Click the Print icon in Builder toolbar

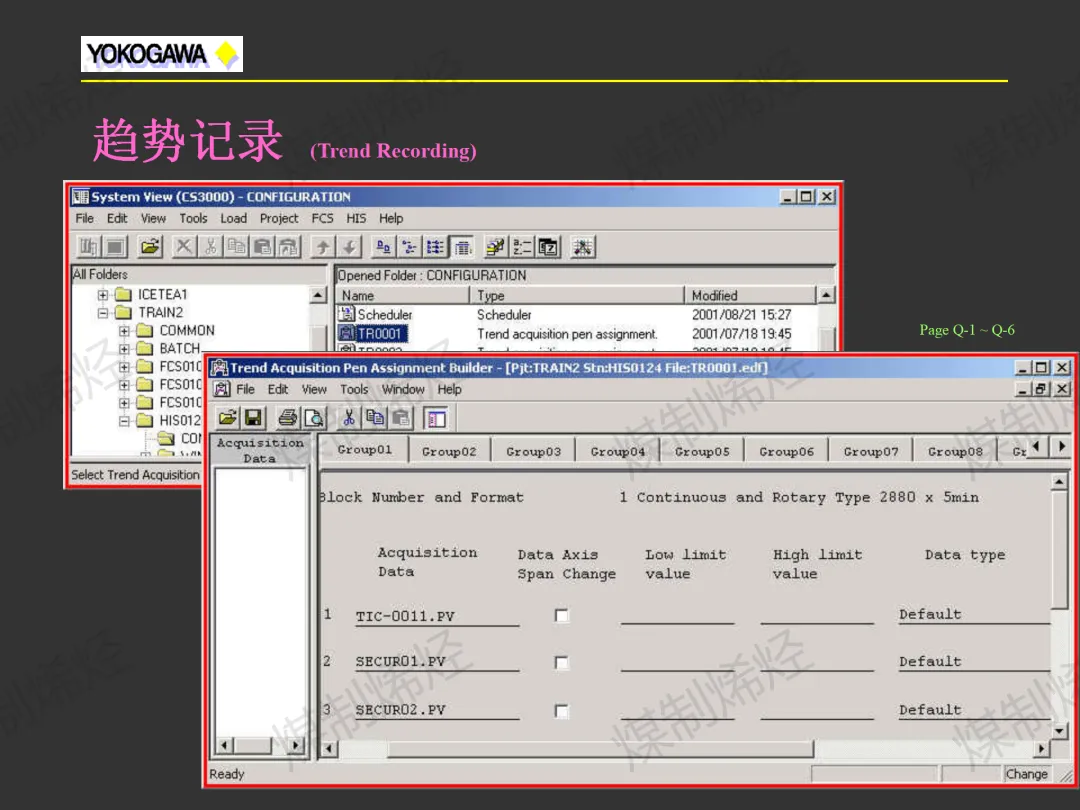288,417
